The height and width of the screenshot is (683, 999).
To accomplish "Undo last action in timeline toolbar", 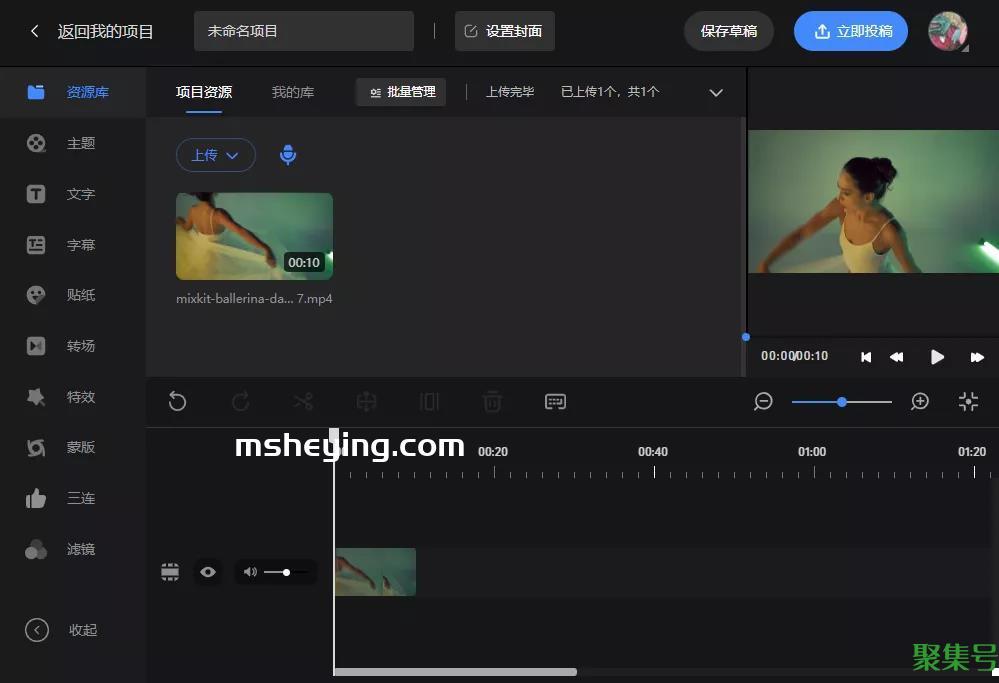I will (177, 402).
